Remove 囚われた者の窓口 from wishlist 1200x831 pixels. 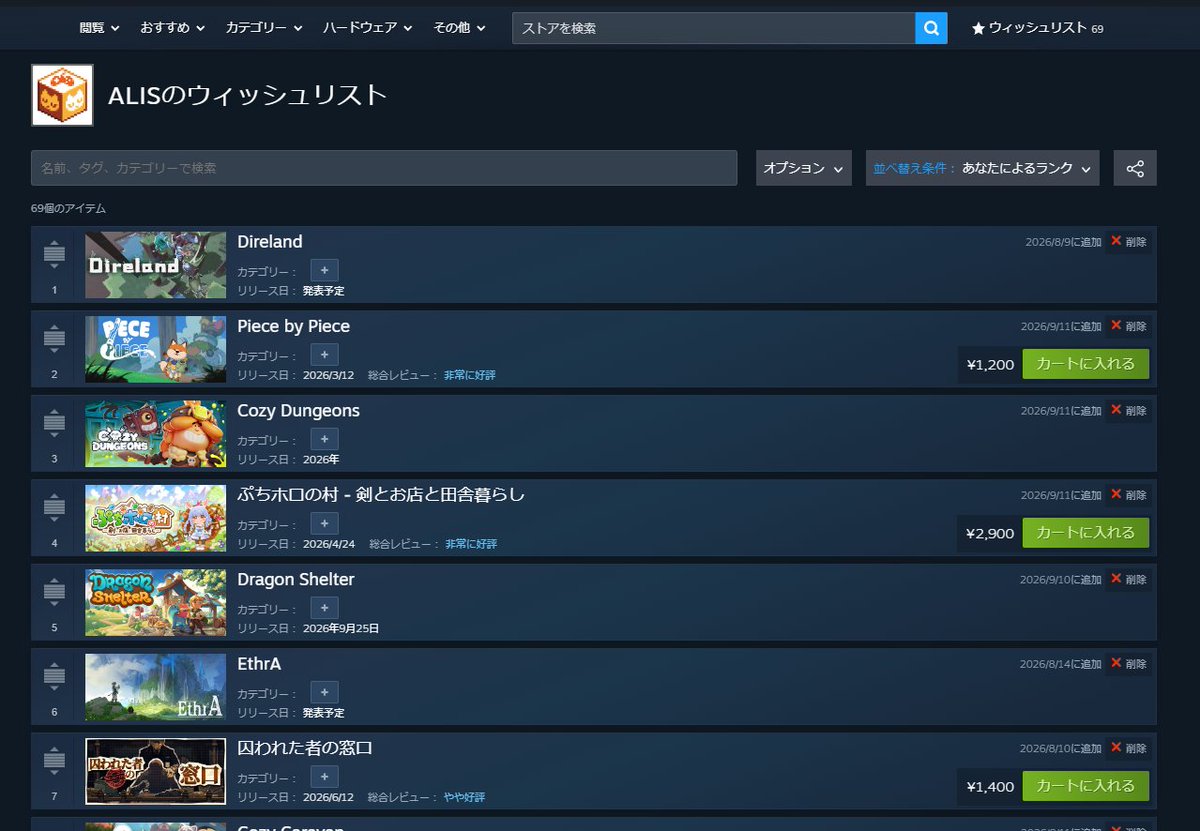point(1128,748)
